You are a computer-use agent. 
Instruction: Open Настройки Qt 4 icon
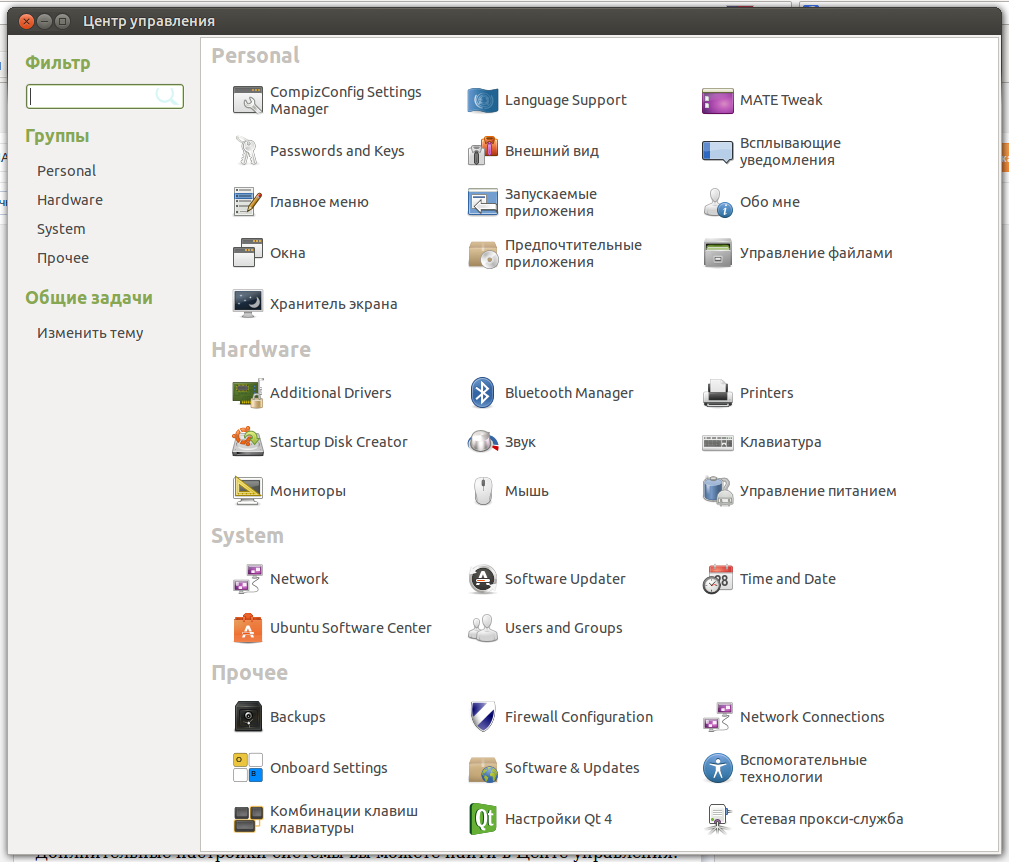[x=483, y=819]
